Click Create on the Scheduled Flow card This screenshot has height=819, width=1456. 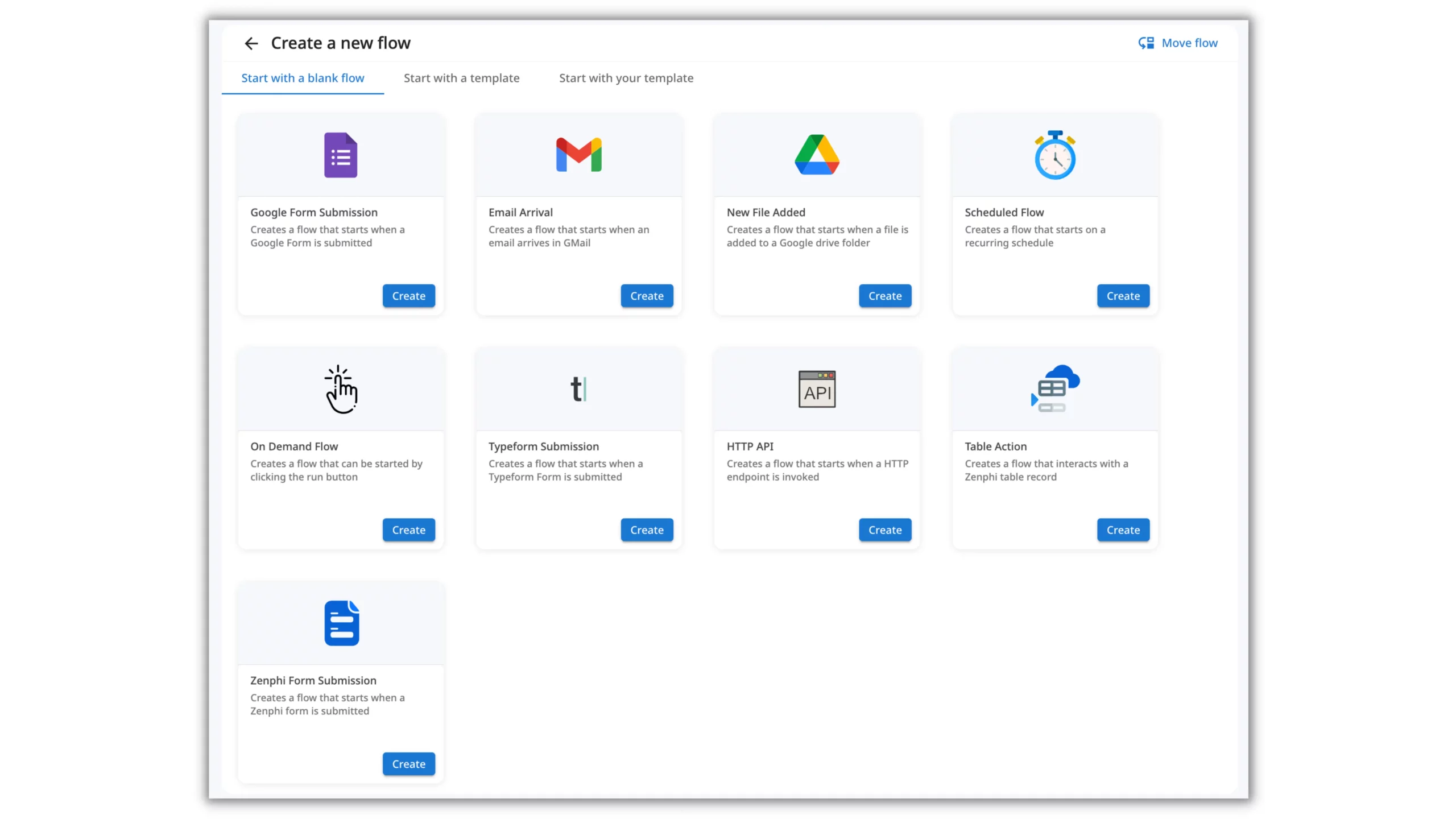[1123, 296]
